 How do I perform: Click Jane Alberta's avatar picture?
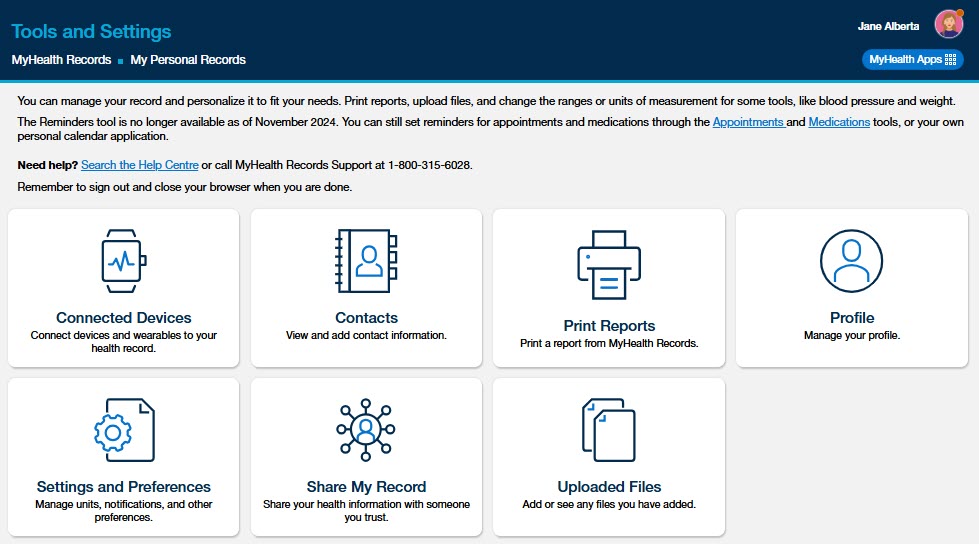pos(948,25)
